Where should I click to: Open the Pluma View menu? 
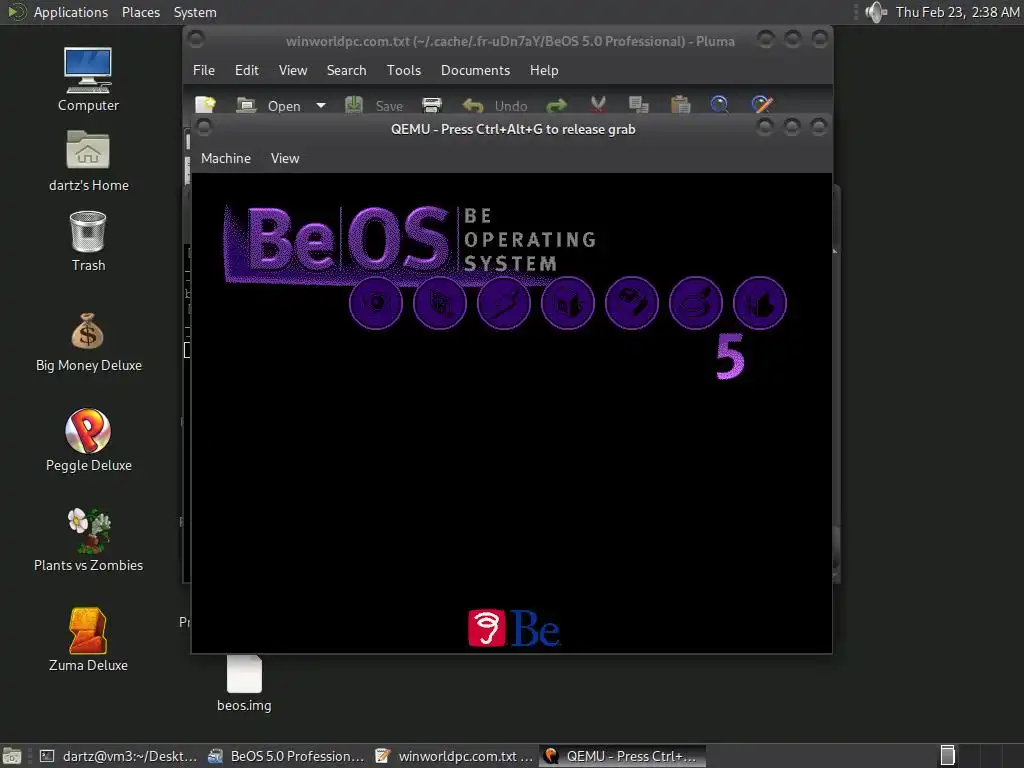tap(293, 70)
